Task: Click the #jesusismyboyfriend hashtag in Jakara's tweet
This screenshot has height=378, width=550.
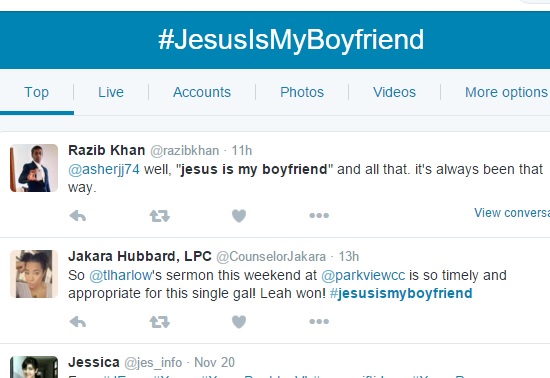Action: click(401, 293)
